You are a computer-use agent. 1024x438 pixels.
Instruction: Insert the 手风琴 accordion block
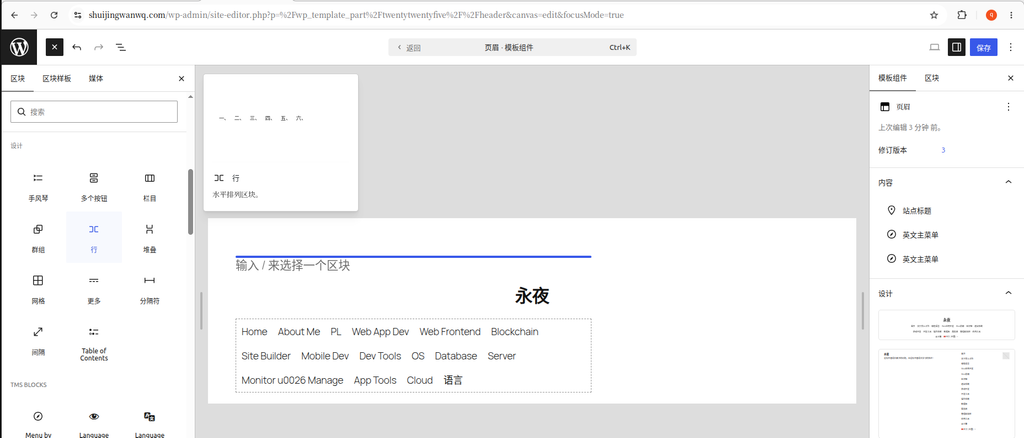(x=39, y=186)
